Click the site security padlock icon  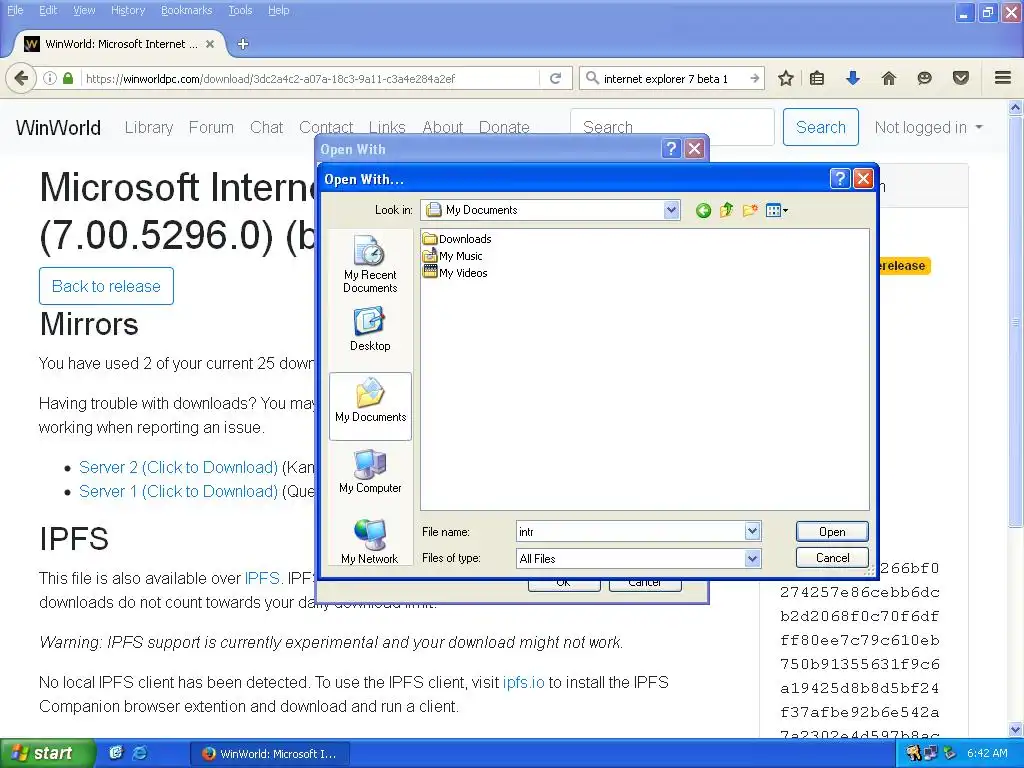pos(68,78)
